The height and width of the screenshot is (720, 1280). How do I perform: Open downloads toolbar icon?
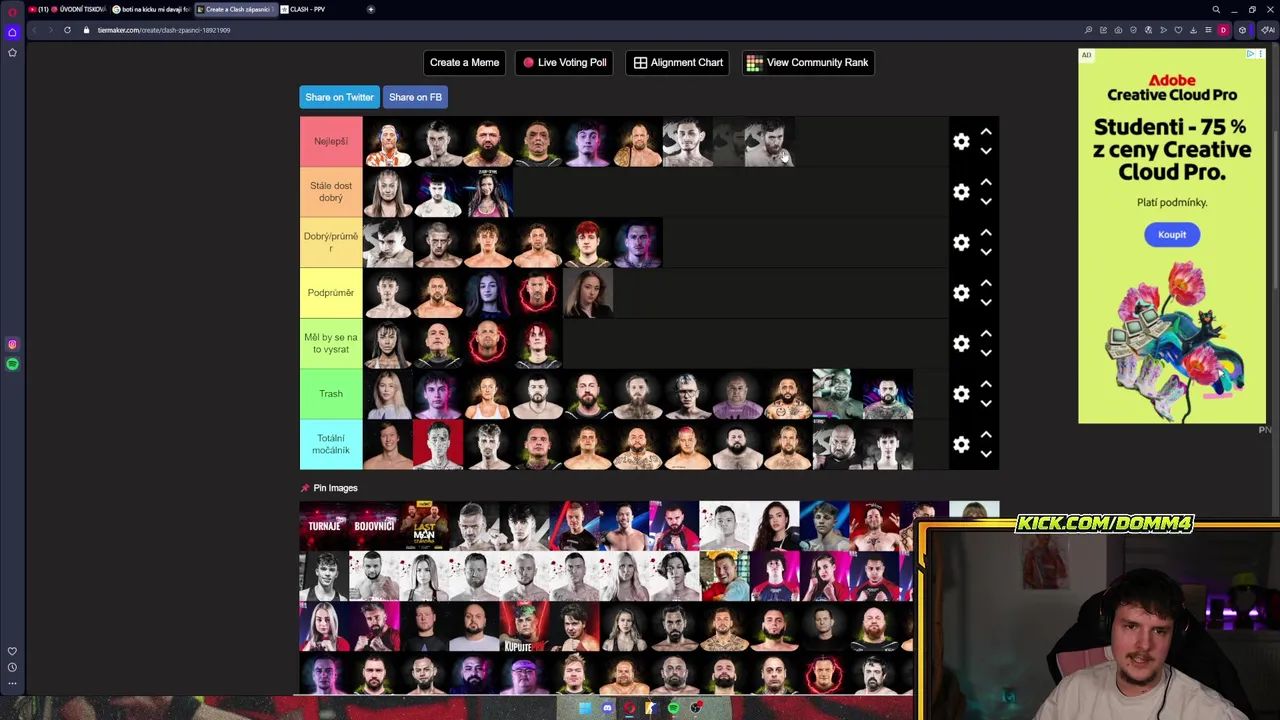tap(1193, 30)
